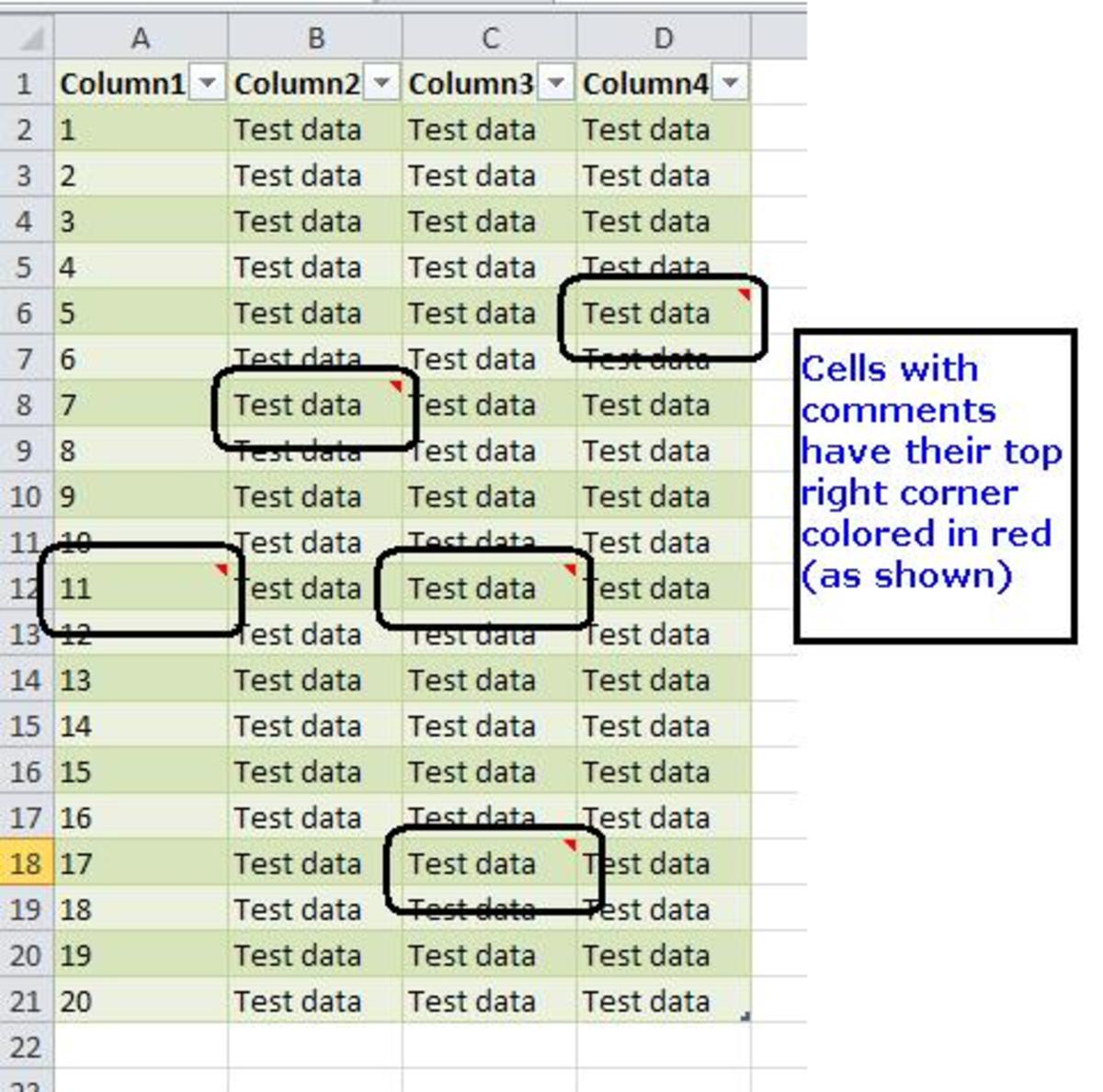Open the Column2 filter dropdown
Viewport: 1103px width, 1092px height.
[381, 84]
